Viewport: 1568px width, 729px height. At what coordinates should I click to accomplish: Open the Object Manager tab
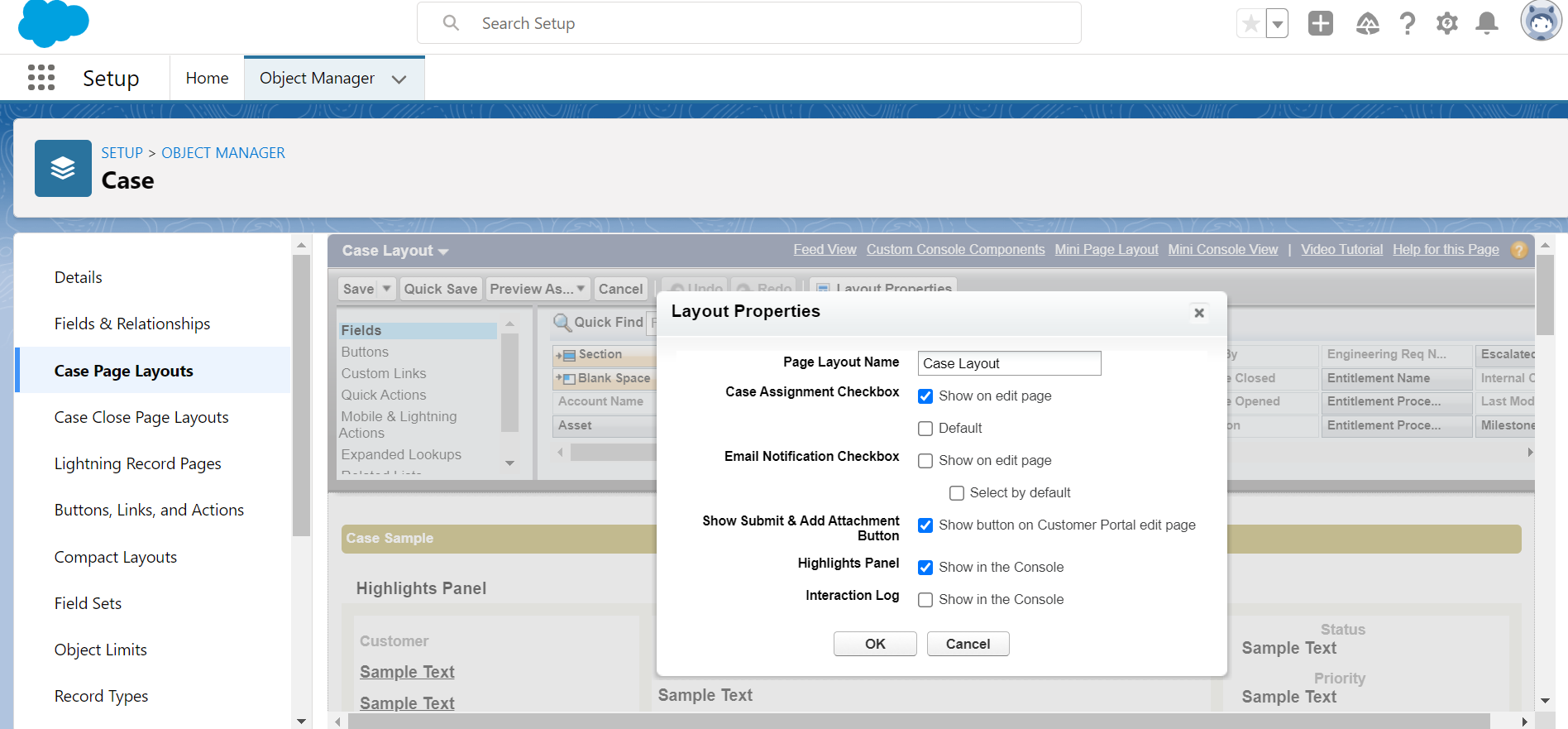pos(317,78)
